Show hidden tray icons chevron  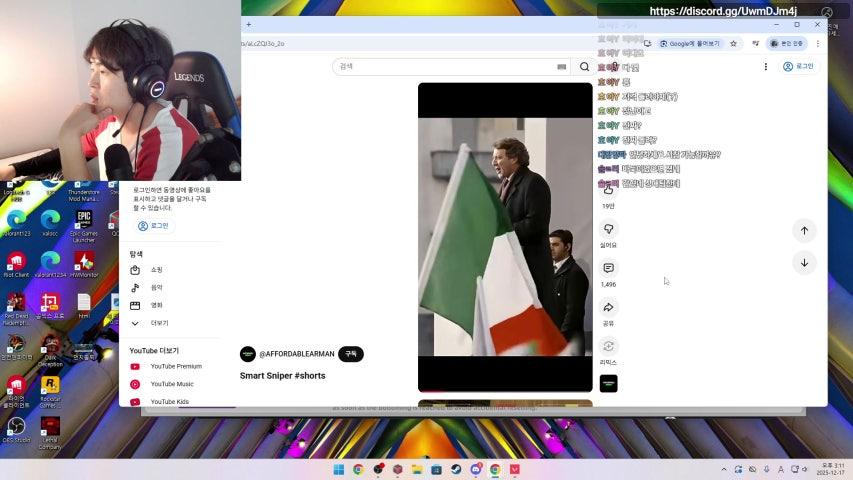coord(724,469)
